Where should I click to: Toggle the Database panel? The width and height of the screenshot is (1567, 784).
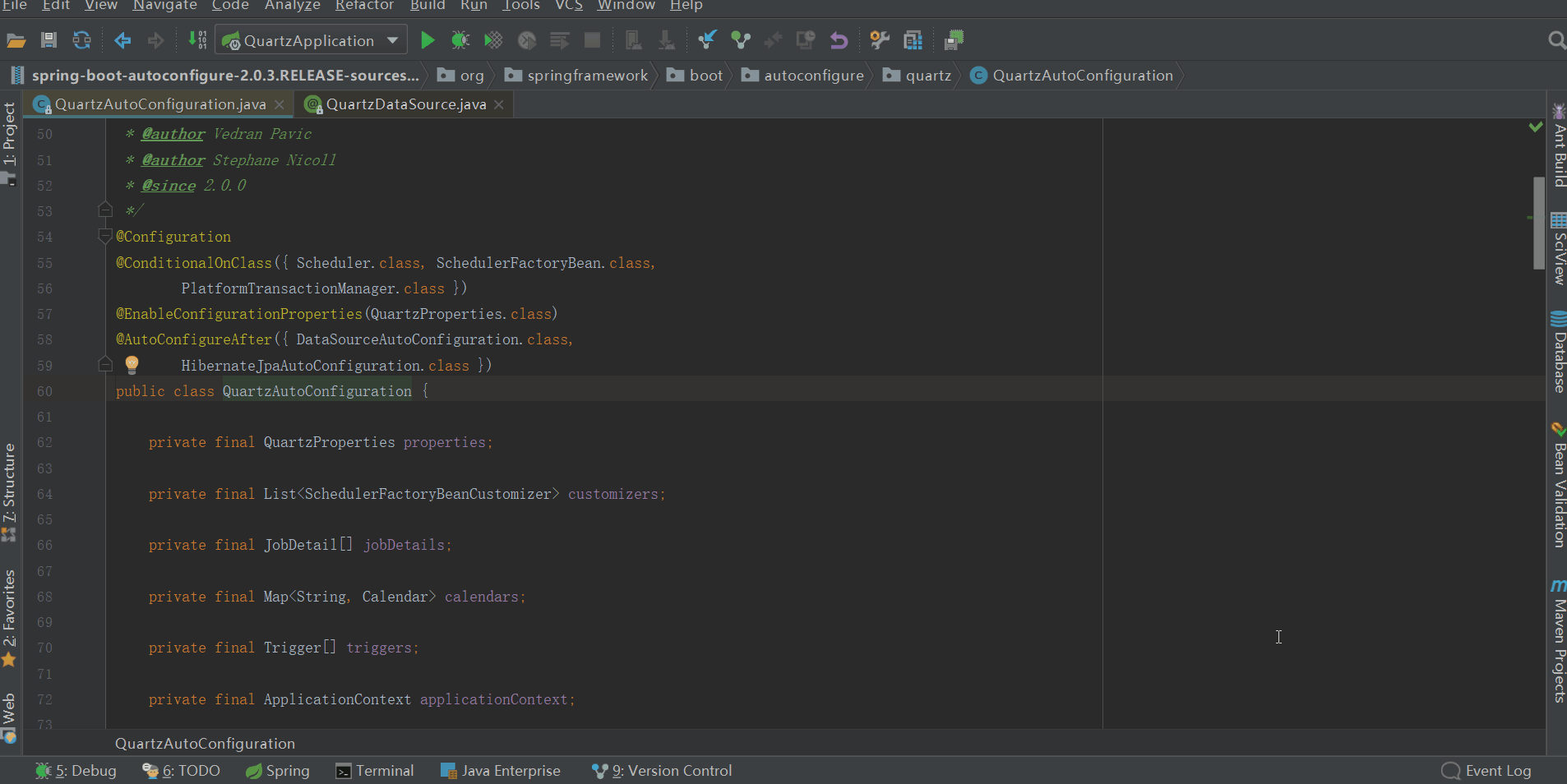click(1558, 353)
